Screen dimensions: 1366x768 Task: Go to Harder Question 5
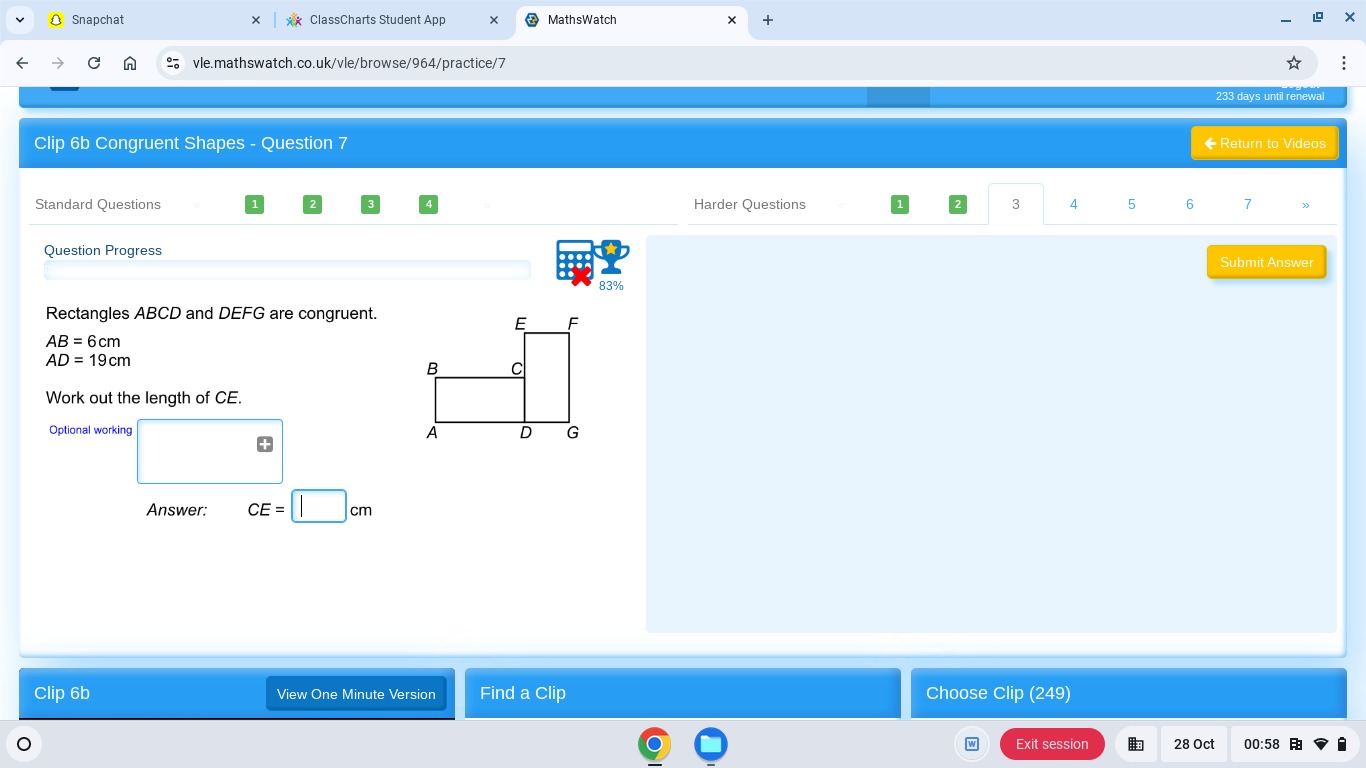1132,204
